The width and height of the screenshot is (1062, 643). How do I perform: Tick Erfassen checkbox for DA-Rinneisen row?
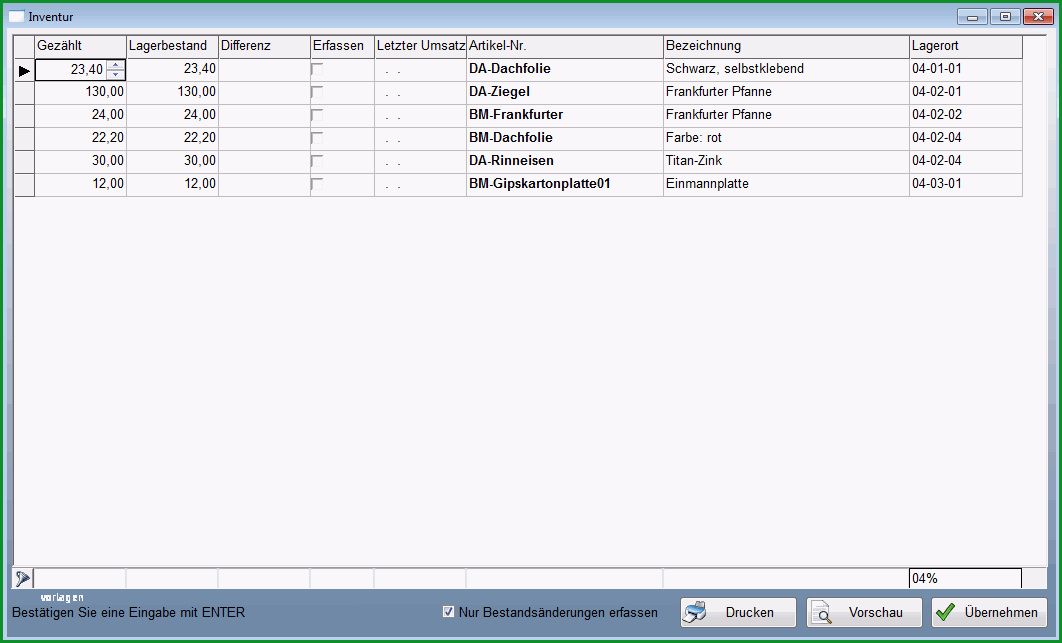click(317, 161)
